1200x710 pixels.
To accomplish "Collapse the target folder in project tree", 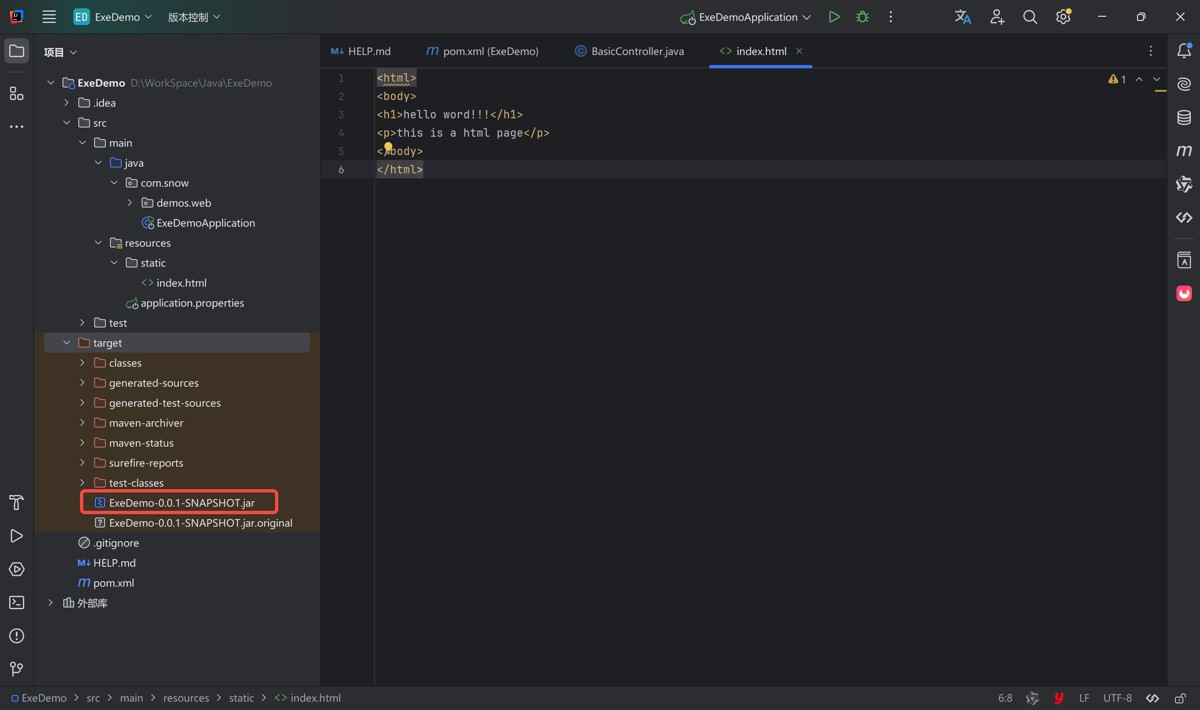I will tap(67, 343).
